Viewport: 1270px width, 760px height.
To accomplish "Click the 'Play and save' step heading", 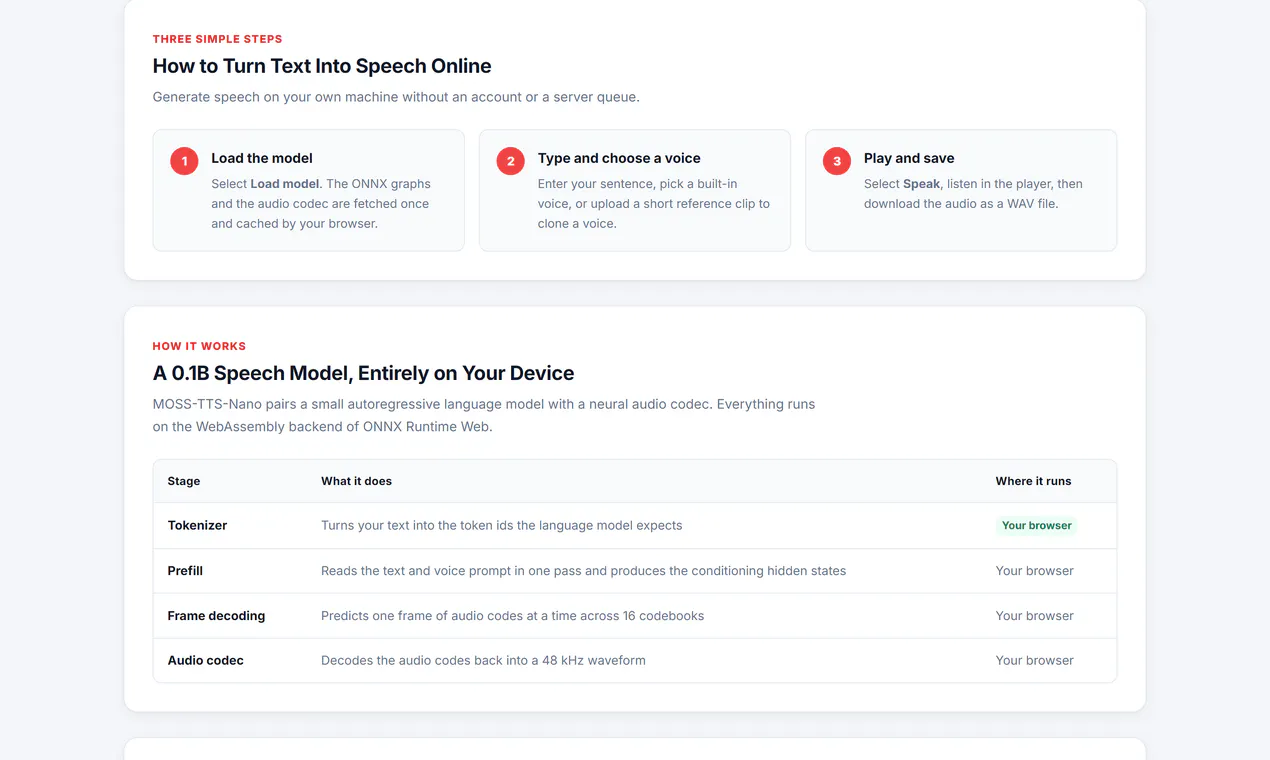I will click(x=909, y=158).
